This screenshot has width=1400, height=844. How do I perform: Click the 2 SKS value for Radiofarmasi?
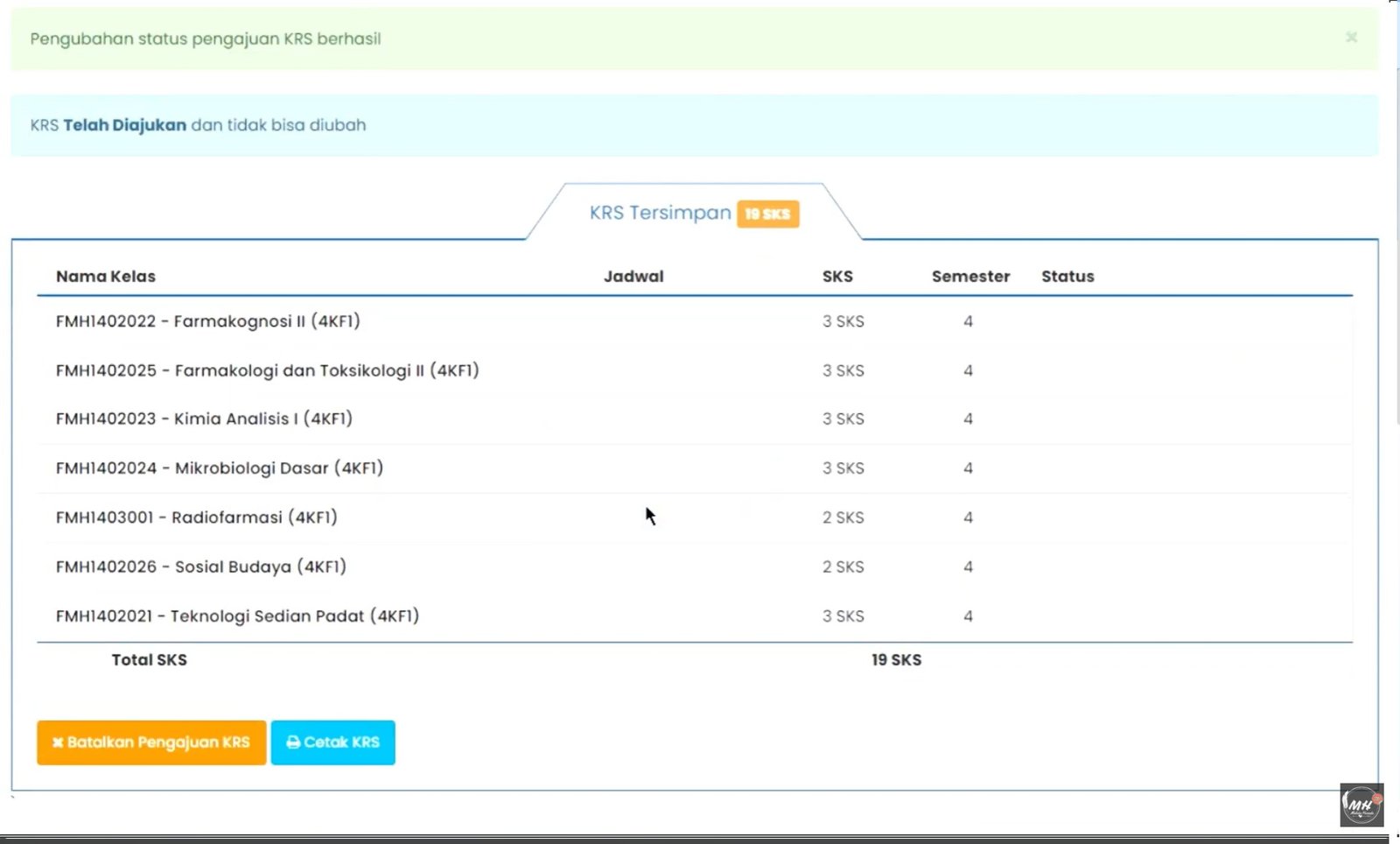coord(843,517)
